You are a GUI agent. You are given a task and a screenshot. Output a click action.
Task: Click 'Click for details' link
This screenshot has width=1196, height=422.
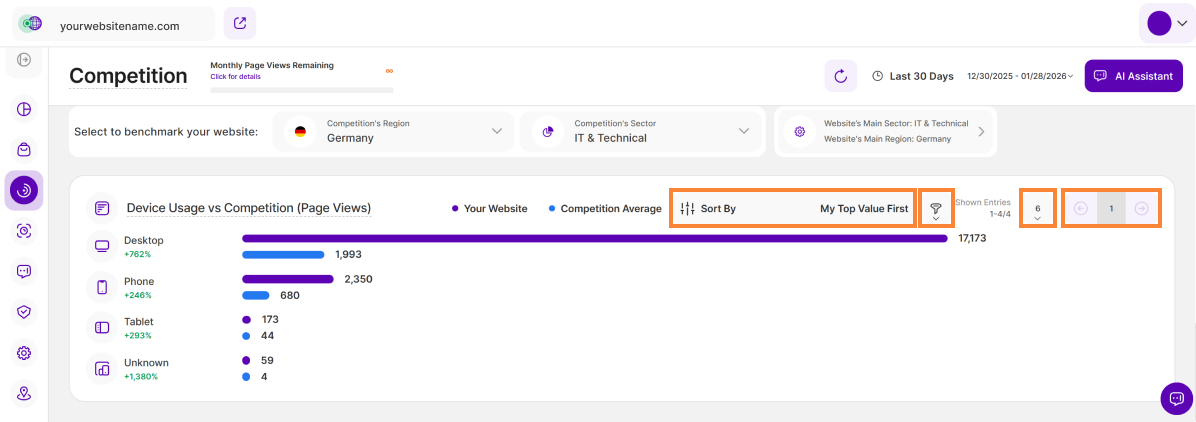[x=235, y=77]
